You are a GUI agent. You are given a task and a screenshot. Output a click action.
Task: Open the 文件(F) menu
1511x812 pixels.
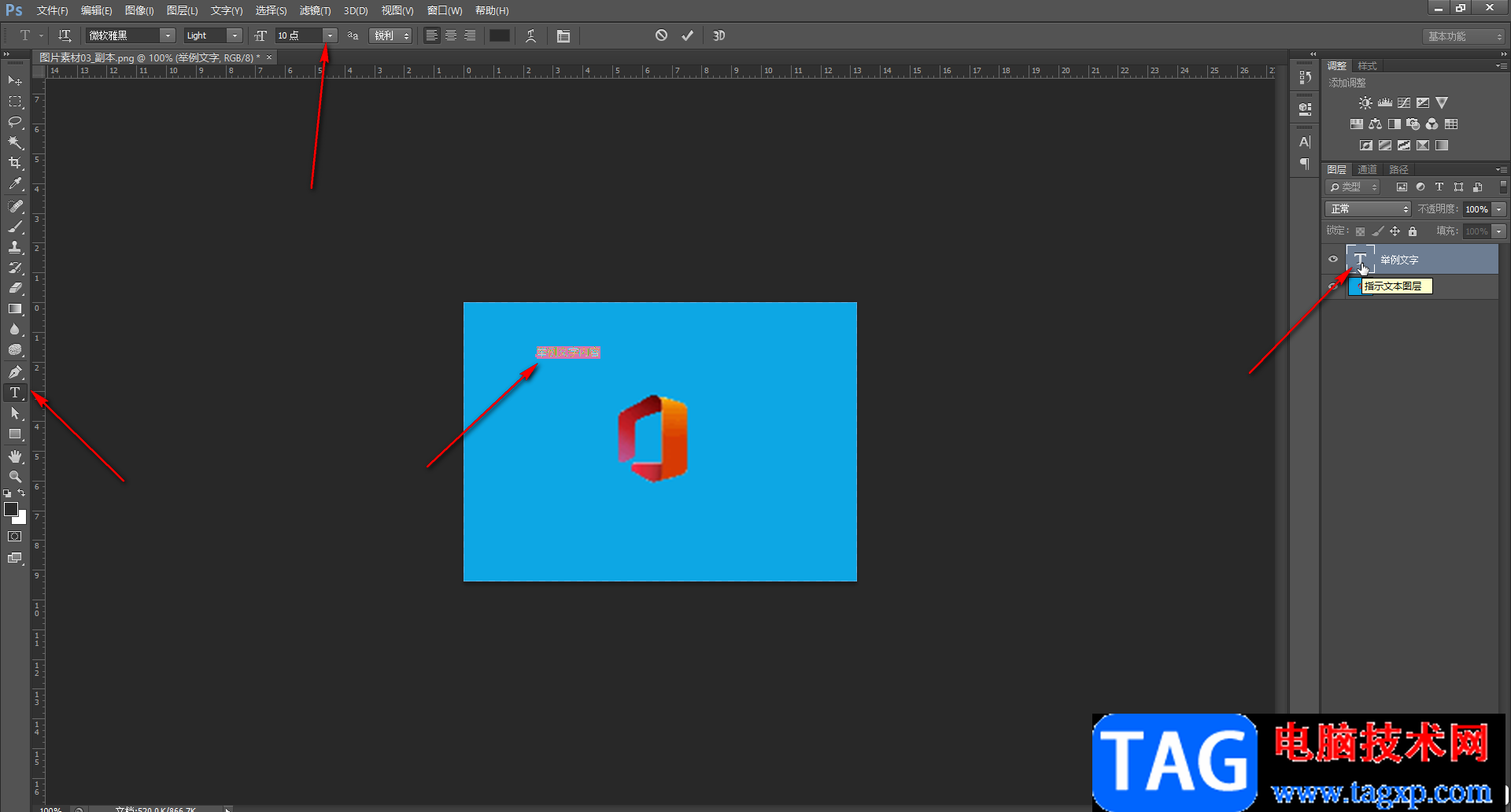[x=52, y=10]
